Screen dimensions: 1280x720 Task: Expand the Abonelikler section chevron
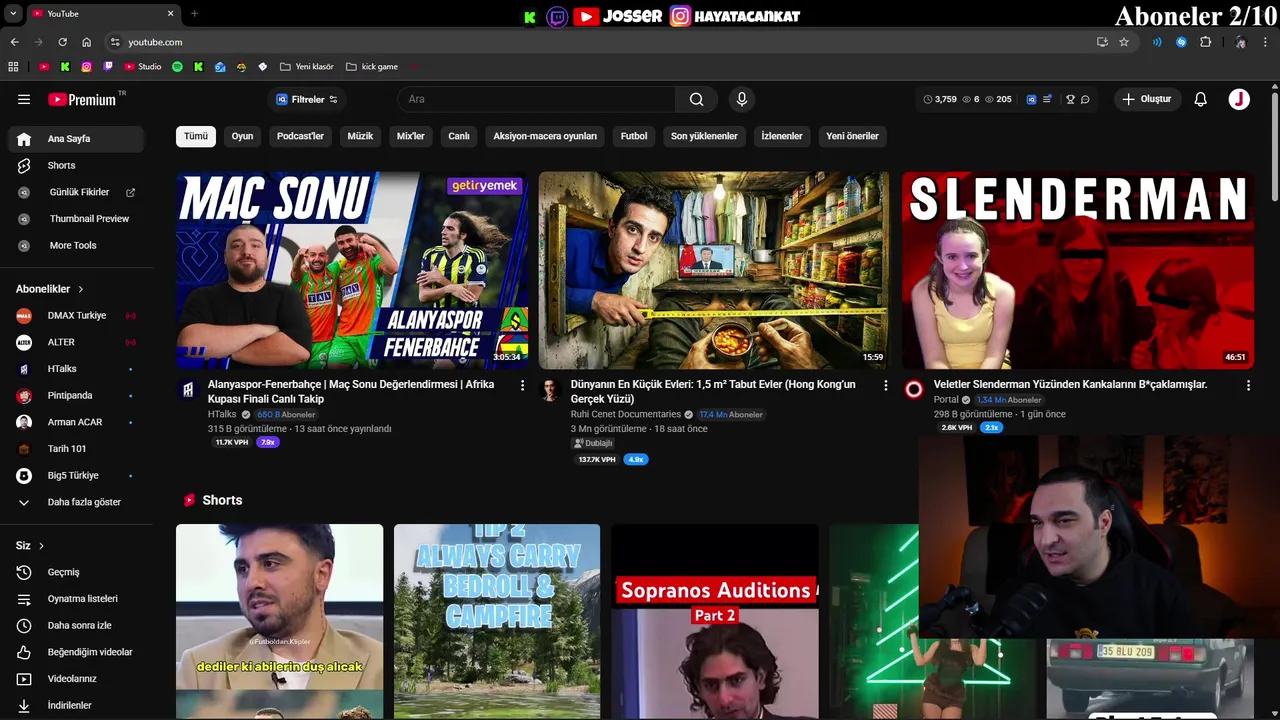[x=81, y=289]
